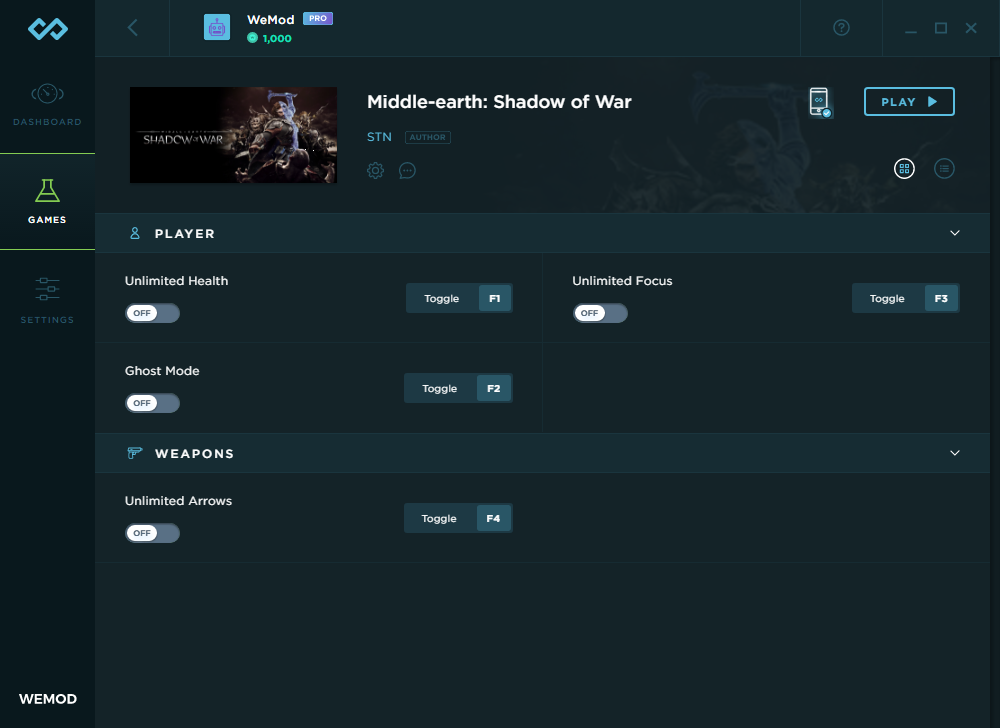This screenshot has height=728, width=1000.
Task: Click the robot profile avatar
Action: click(x=217, y=28)
